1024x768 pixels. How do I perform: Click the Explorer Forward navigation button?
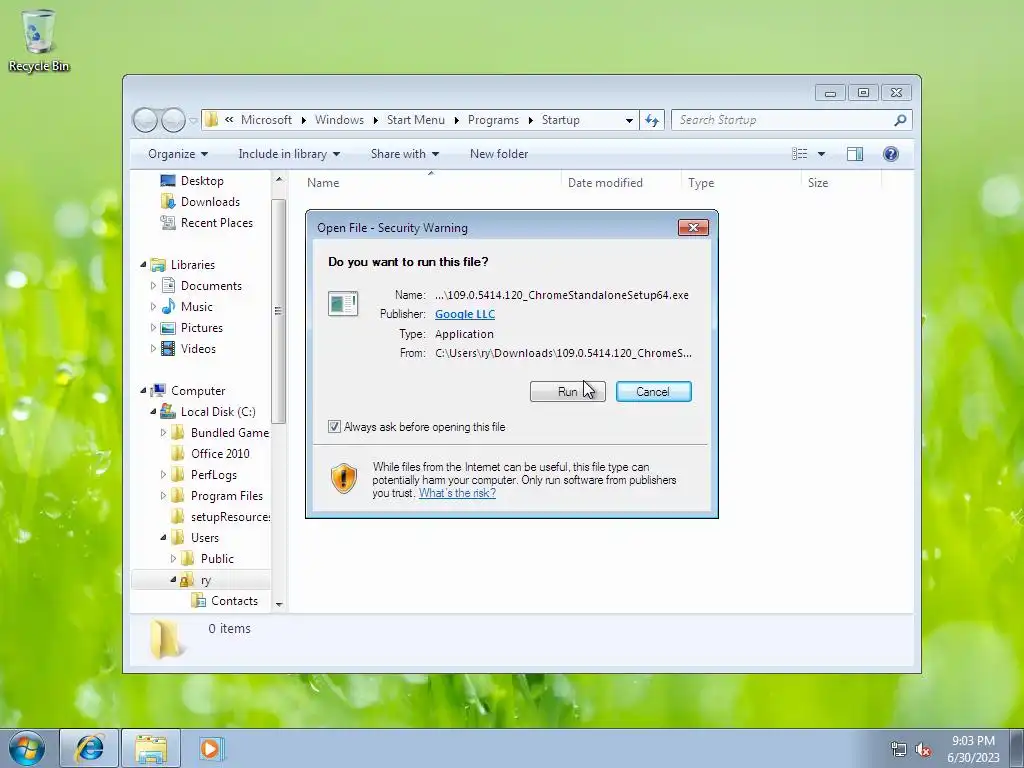coord(173,120)
